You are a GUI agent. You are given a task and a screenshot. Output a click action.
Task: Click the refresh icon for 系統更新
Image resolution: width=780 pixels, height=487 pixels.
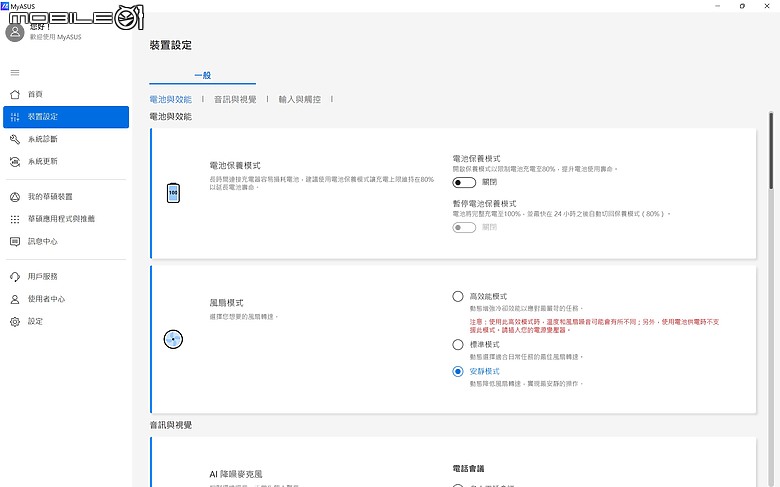pos(15,162)
